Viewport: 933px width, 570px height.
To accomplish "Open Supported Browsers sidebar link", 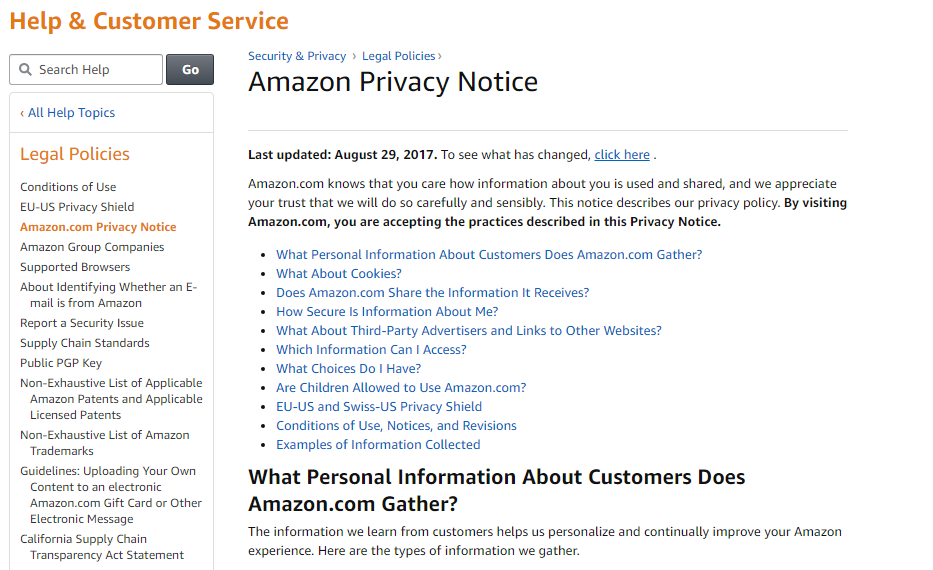I will [75, 267].
